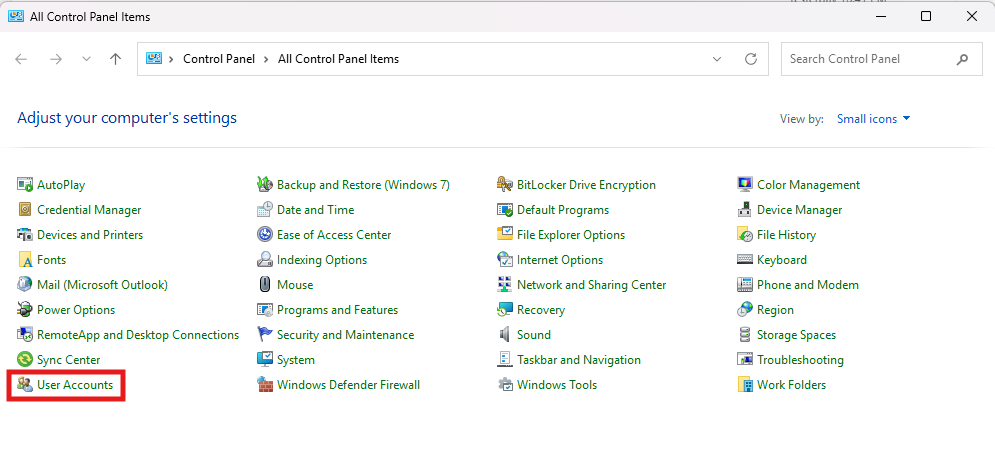The image size is (995, 450).
Task: Click the Default Programs icon
Action: pos(504,209)
